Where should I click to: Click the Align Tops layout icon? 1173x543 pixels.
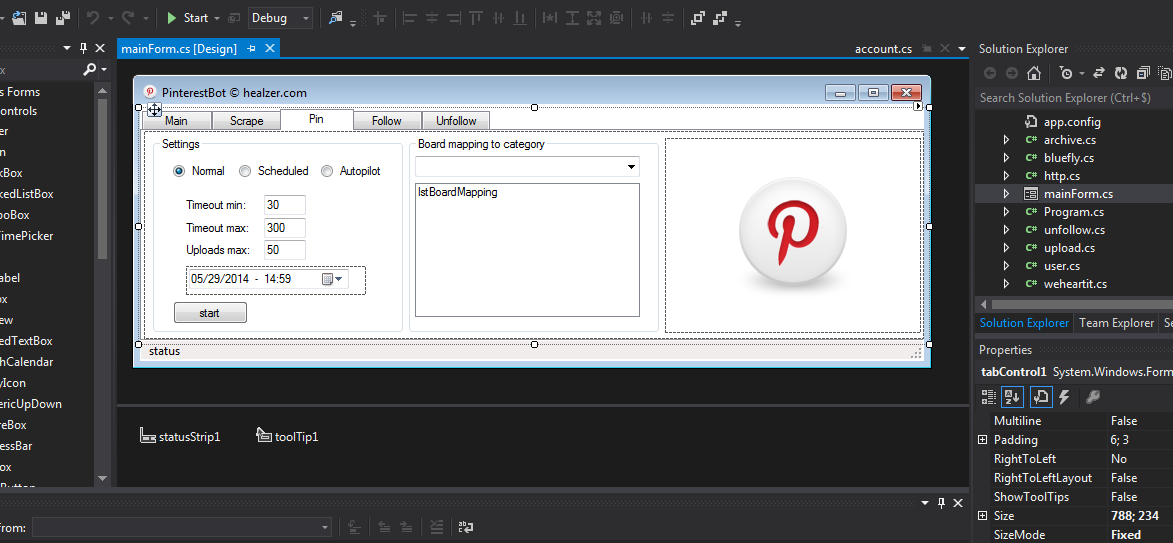click(477, 17)
